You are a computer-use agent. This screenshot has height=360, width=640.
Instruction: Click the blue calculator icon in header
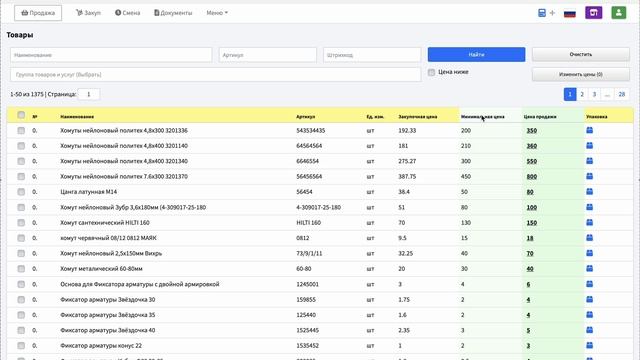(x=542, y=13)
